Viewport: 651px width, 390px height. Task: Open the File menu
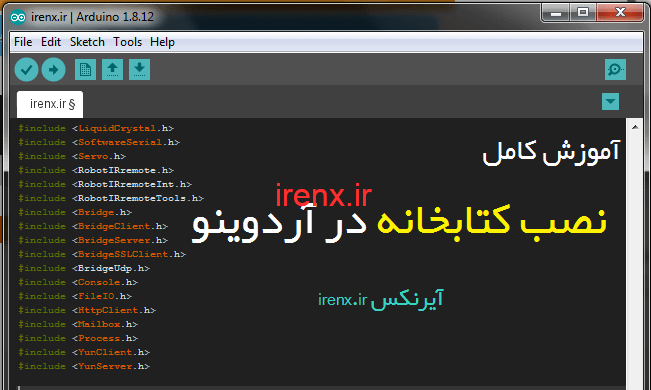23,42
